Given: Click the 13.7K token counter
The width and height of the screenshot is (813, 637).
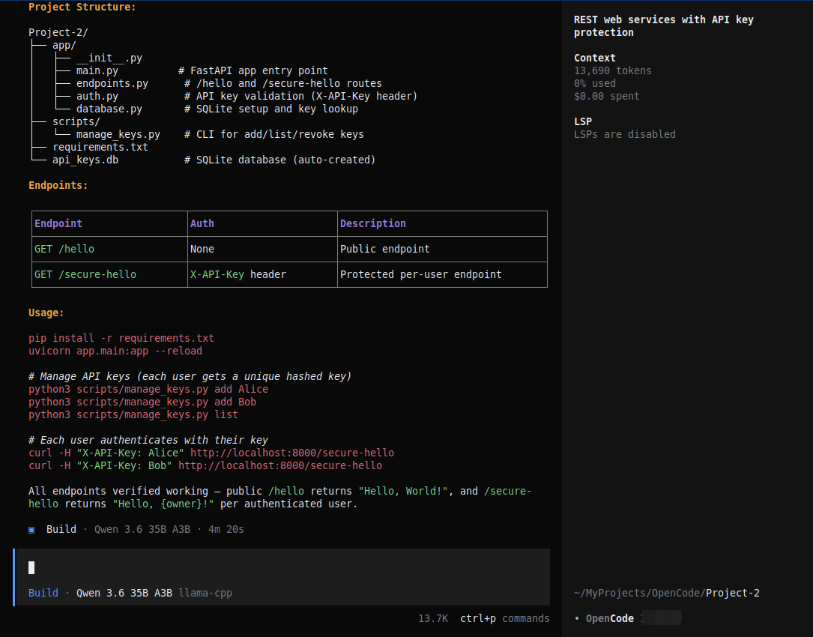Looking at the screenshot, I should (433, 618).
